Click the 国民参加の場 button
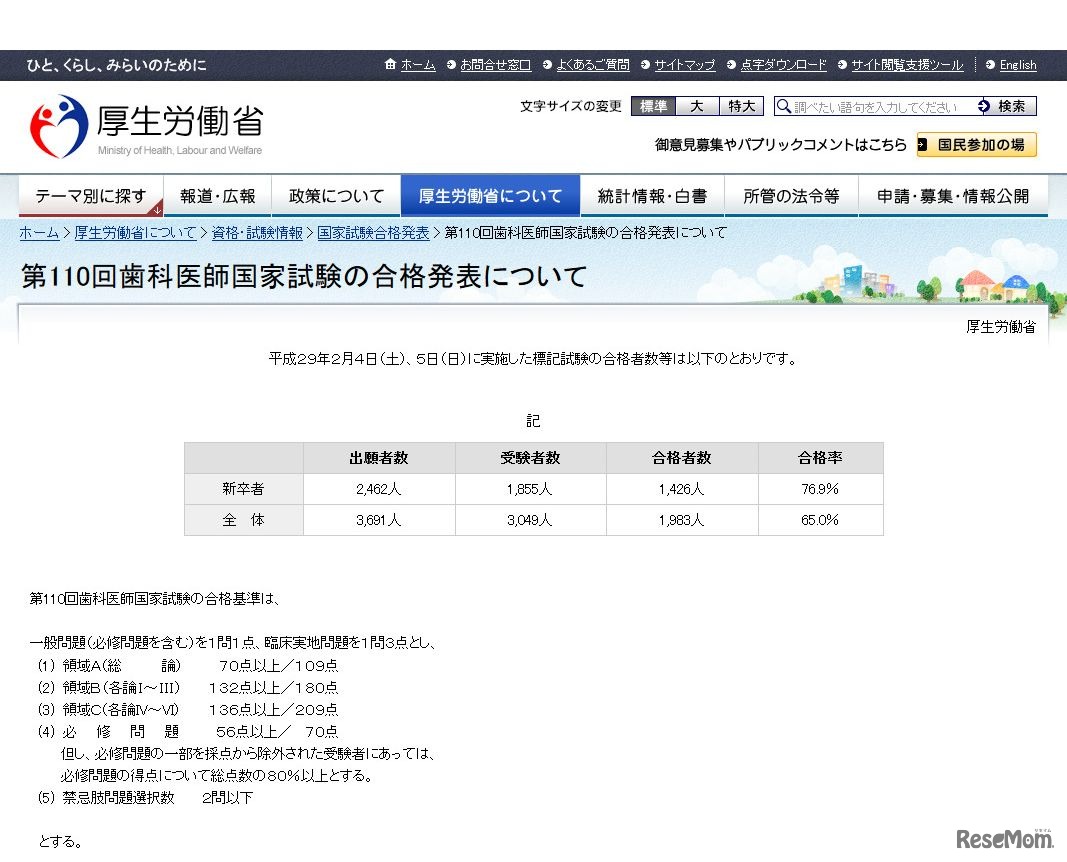This screenshot has height=862, width=1067. 976,144
